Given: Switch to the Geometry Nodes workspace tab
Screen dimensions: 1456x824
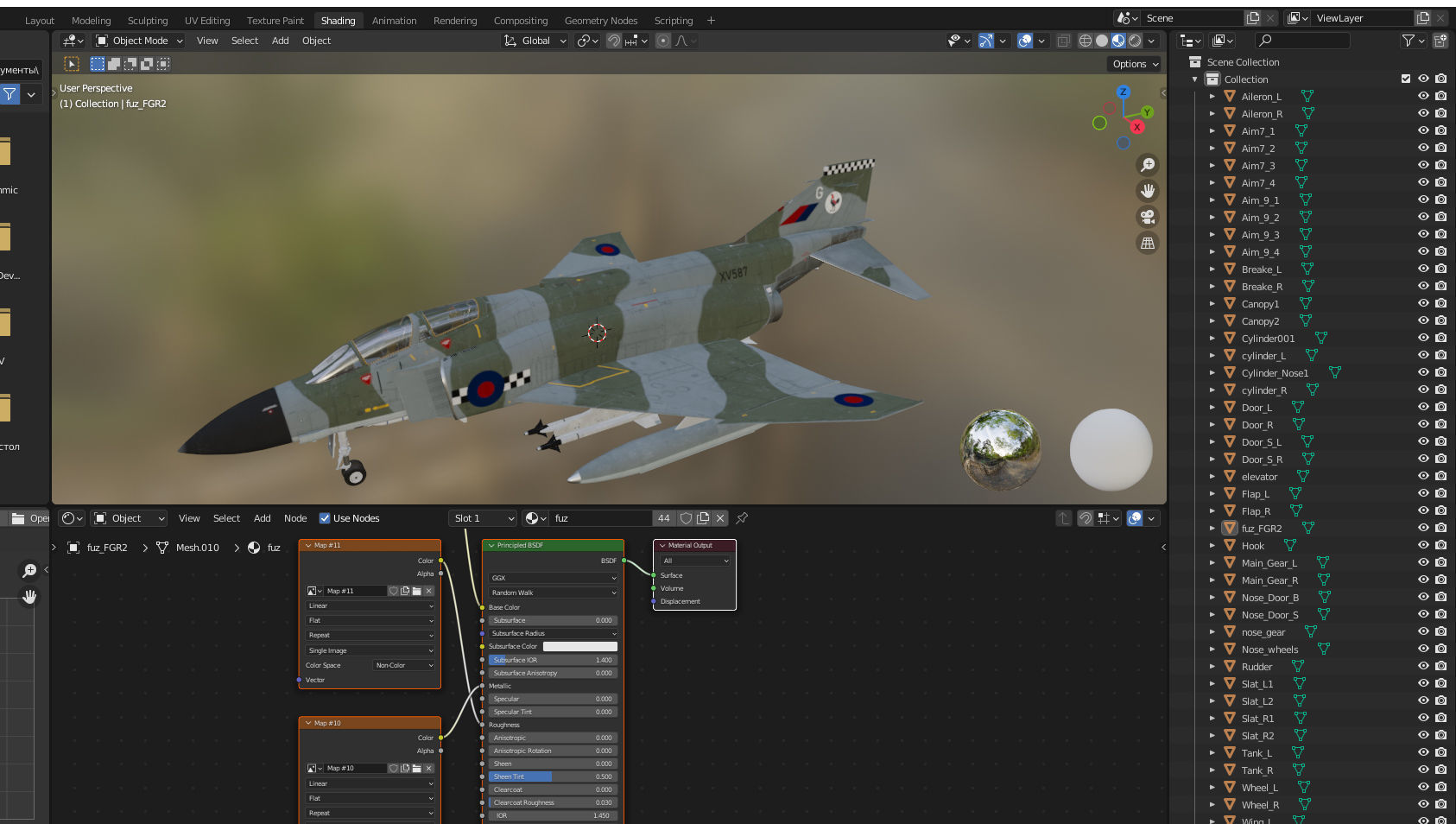Looking at the screenshot, I should (x=601, y=21).
